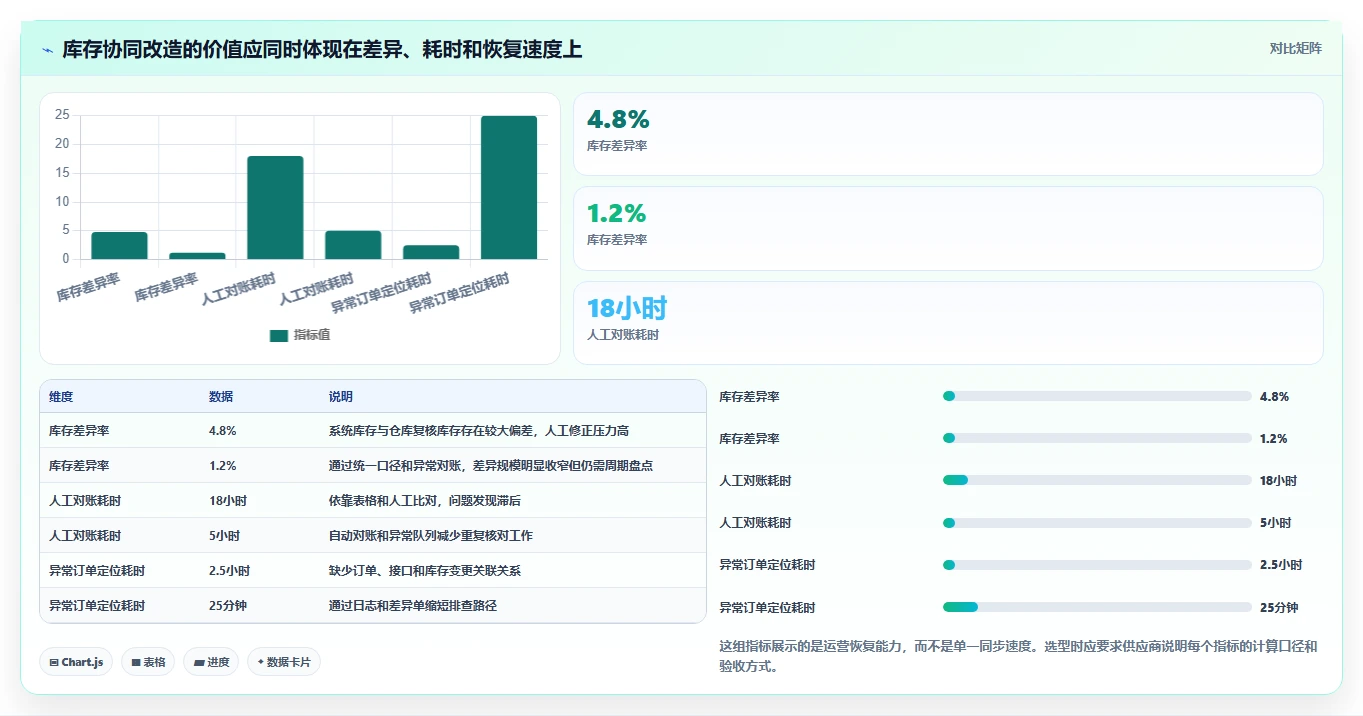Image resolution: width=1363 pixels, height=716 pixels.
Task: Click the sparkle icon in the 数据卡片 tag
Action: [x=260, y=662]
